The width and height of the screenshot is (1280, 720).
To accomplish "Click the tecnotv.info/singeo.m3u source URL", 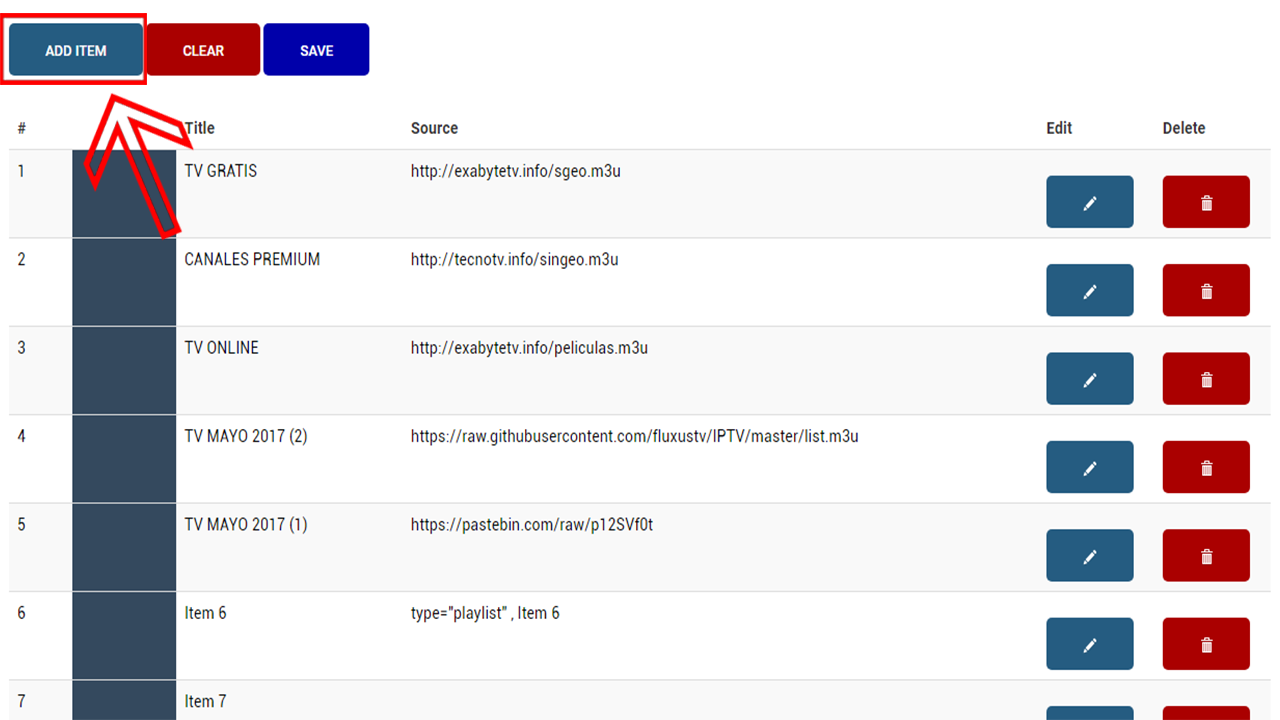I will [x=515, y=259].
